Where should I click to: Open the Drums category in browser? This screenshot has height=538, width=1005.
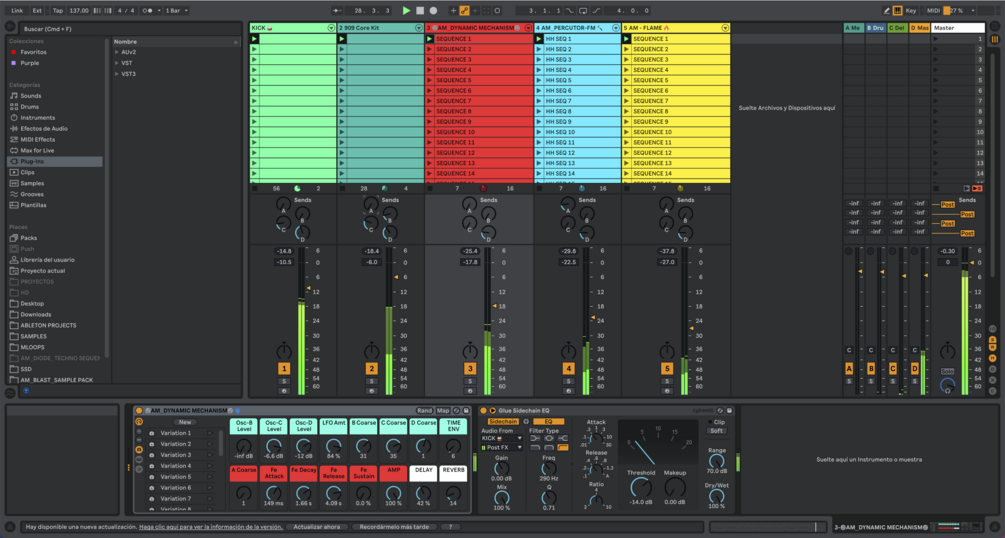[29, 106]
